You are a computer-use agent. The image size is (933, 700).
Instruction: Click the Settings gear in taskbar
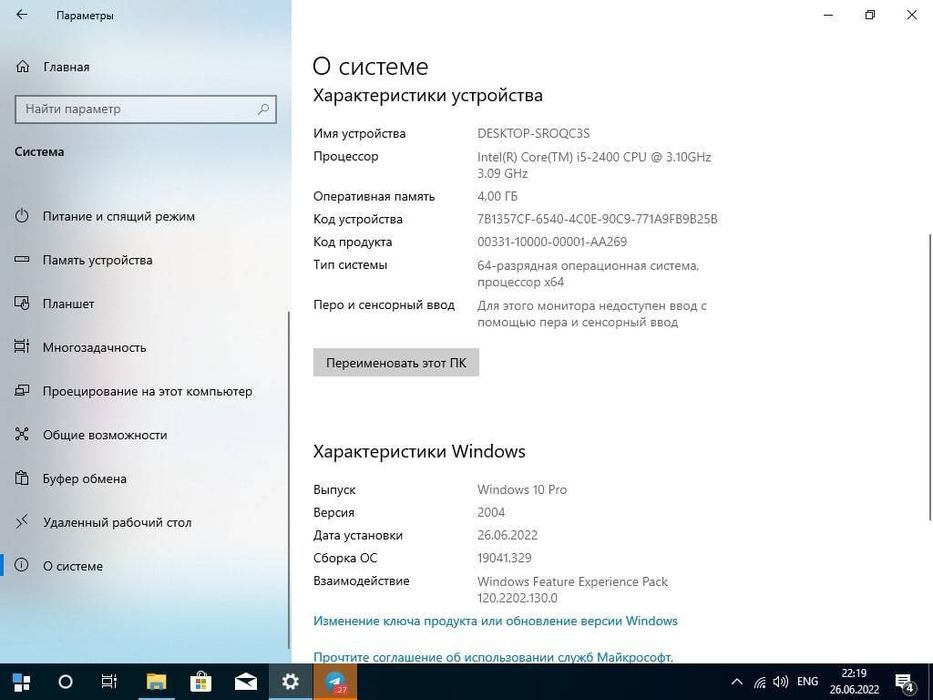coord(290,682)
